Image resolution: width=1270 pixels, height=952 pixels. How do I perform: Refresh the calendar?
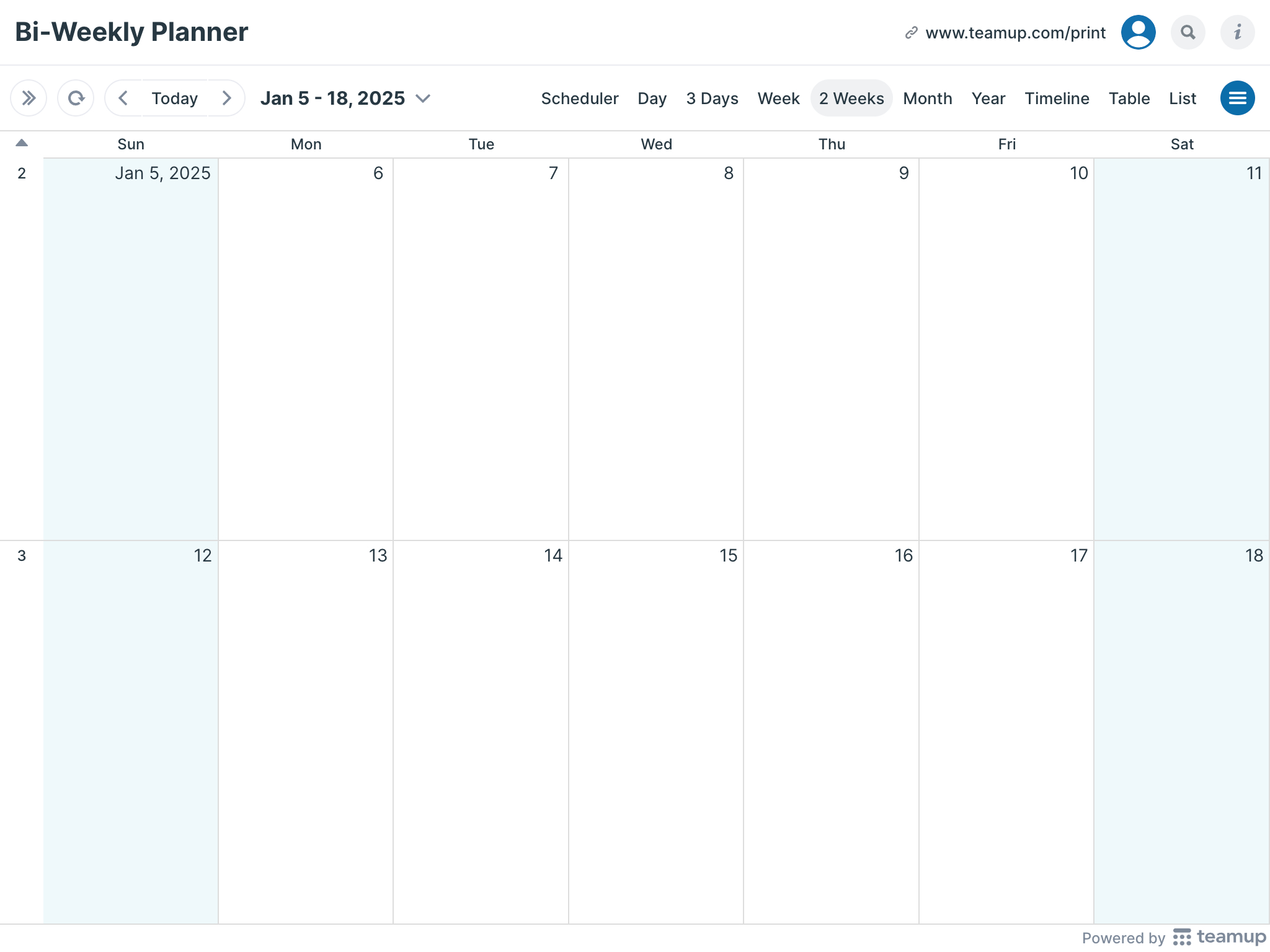76,98
